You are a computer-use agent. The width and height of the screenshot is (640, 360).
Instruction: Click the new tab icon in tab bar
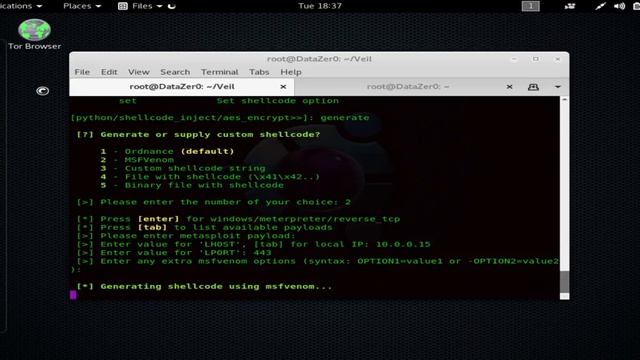533,87
